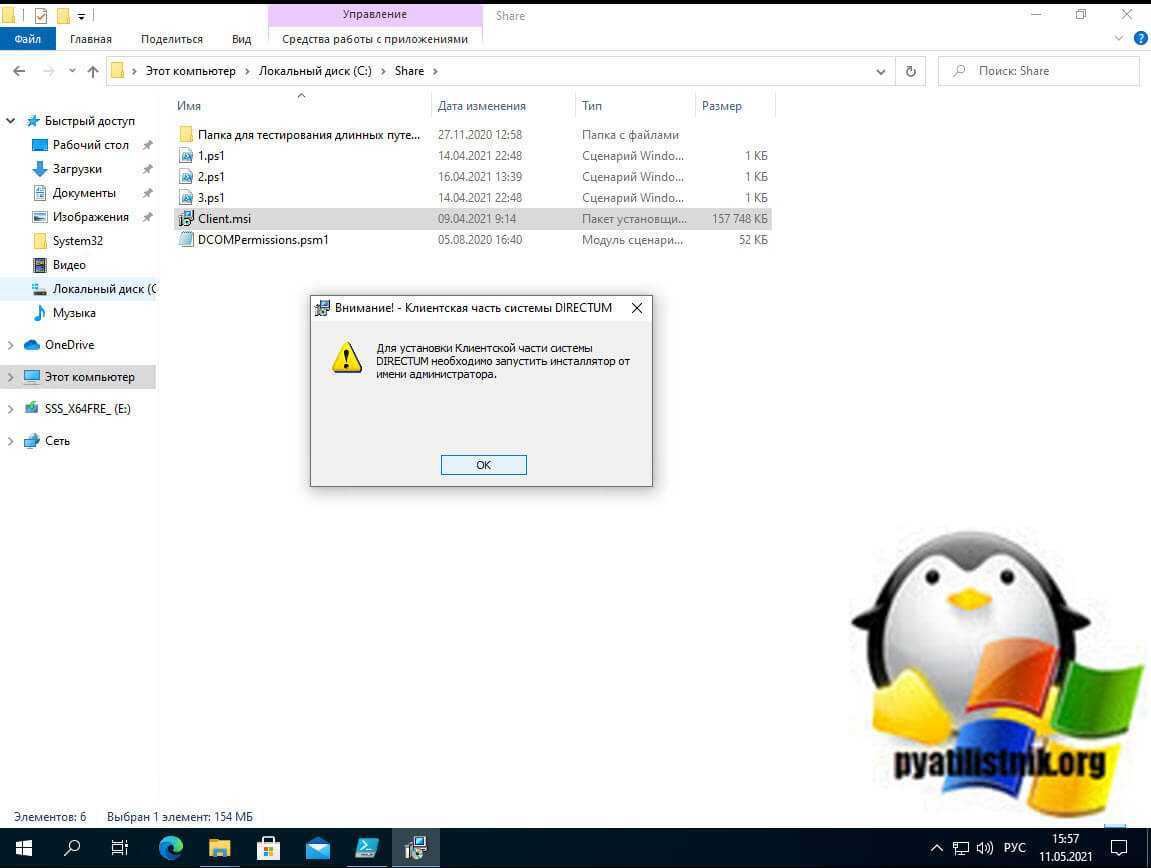This screenshot has width=1151, height=868.
Task: Click the Client.msi installer file icon
Action: coord(186,219)
